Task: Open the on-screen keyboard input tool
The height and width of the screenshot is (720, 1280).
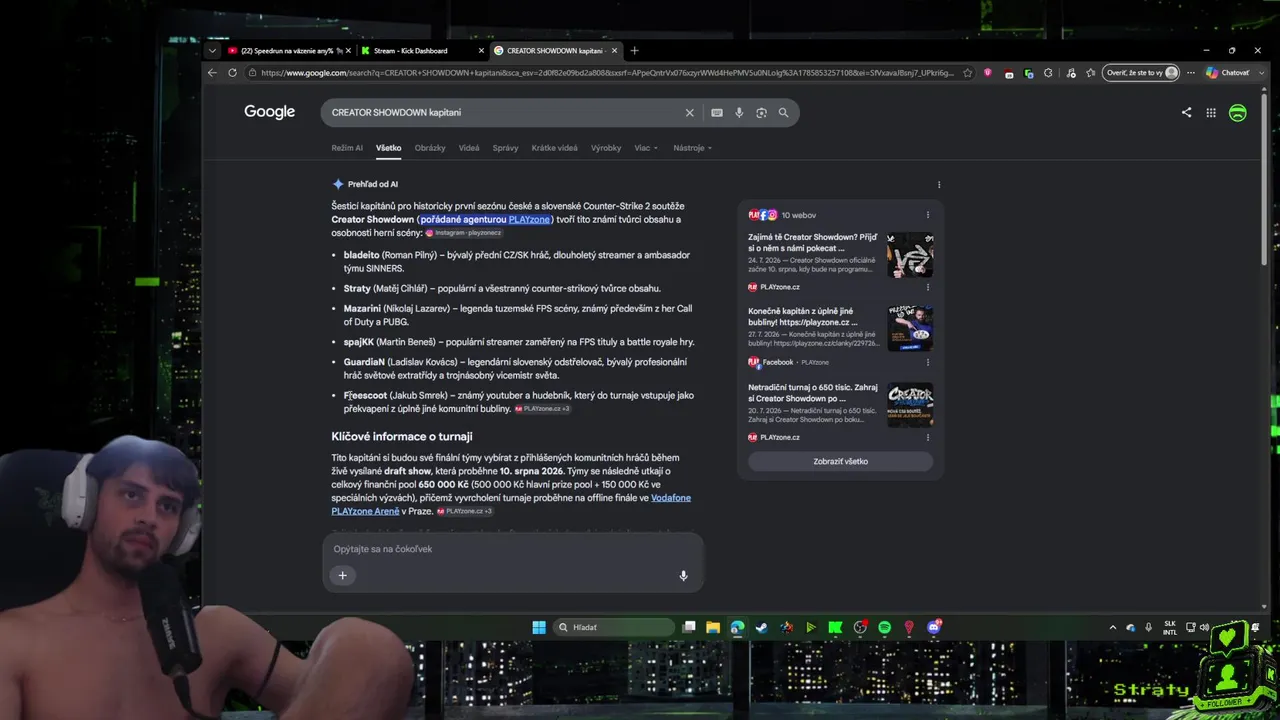Action: coord(717,113)
